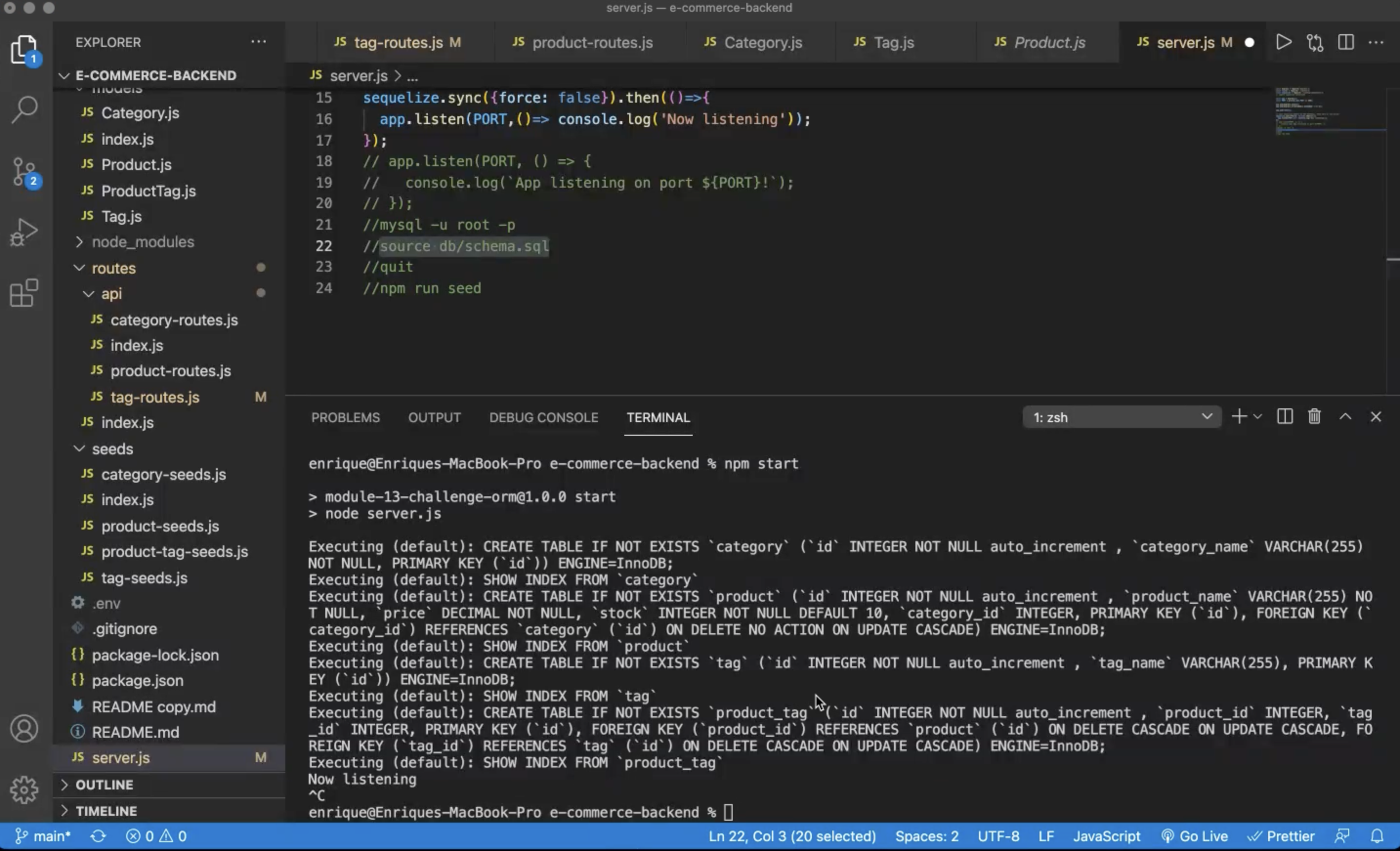
Task: Split the terminal panel
Action: pos(1285,417)
